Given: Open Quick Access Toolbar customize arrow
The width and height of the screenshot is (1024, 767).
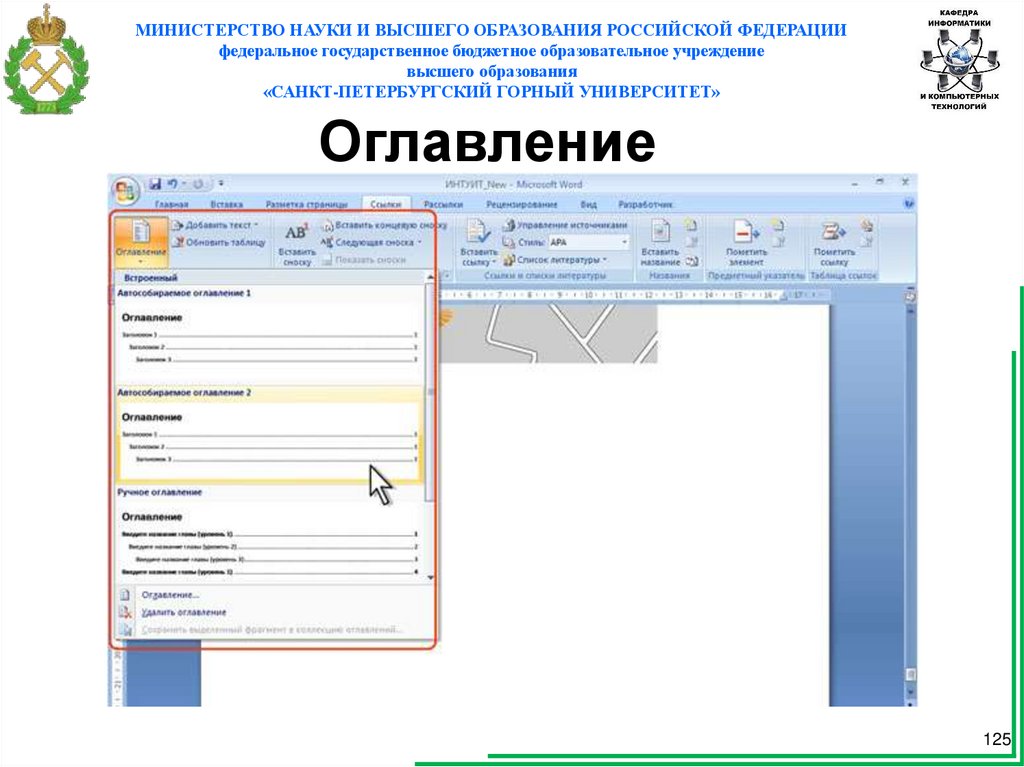Looking at the screenshot, I should click(x=220, y=184).
